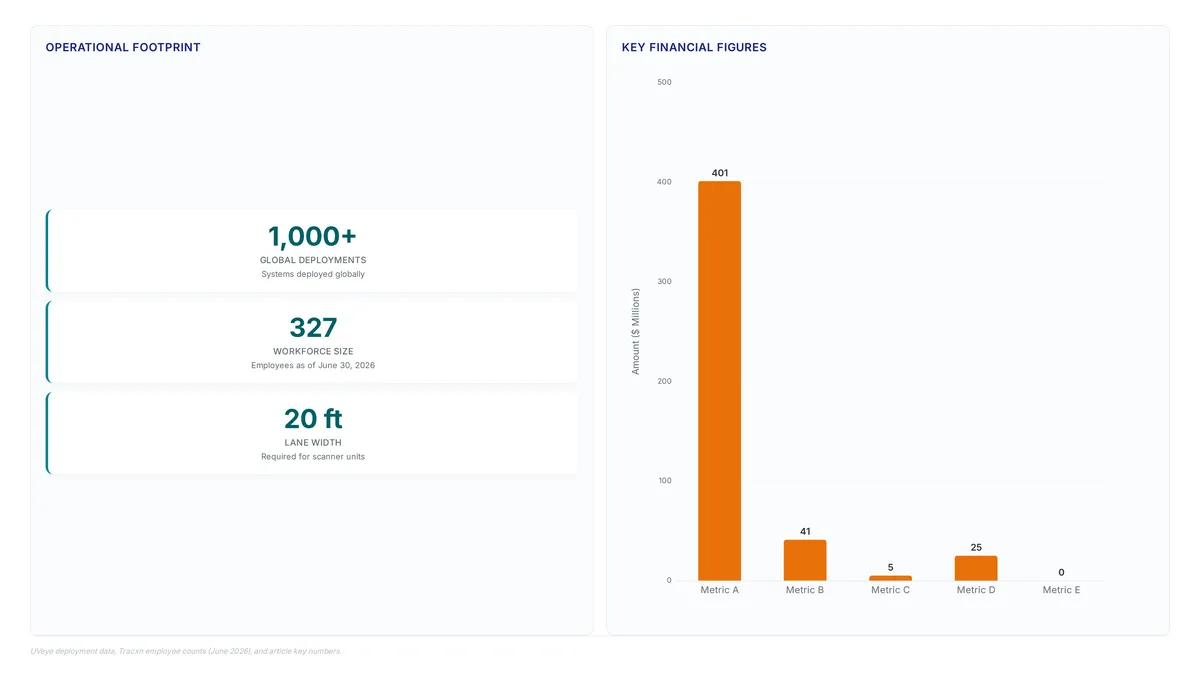Click the 500 tick on y-axis
This screenshot has width=1200, height=675.
pos(664,82)
